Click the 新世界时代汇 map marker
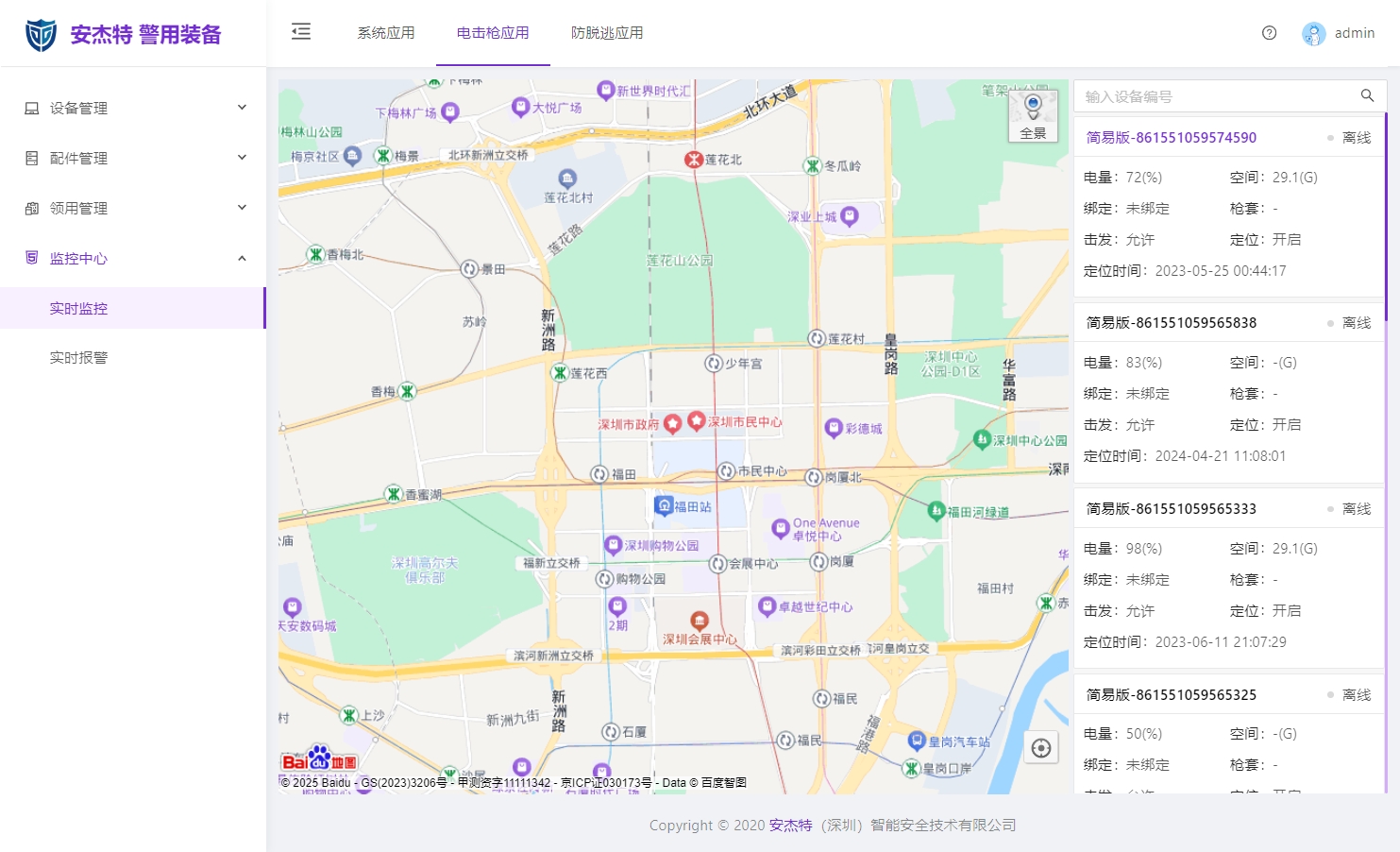Viewport: 1400px width, 852px height. 606,91
